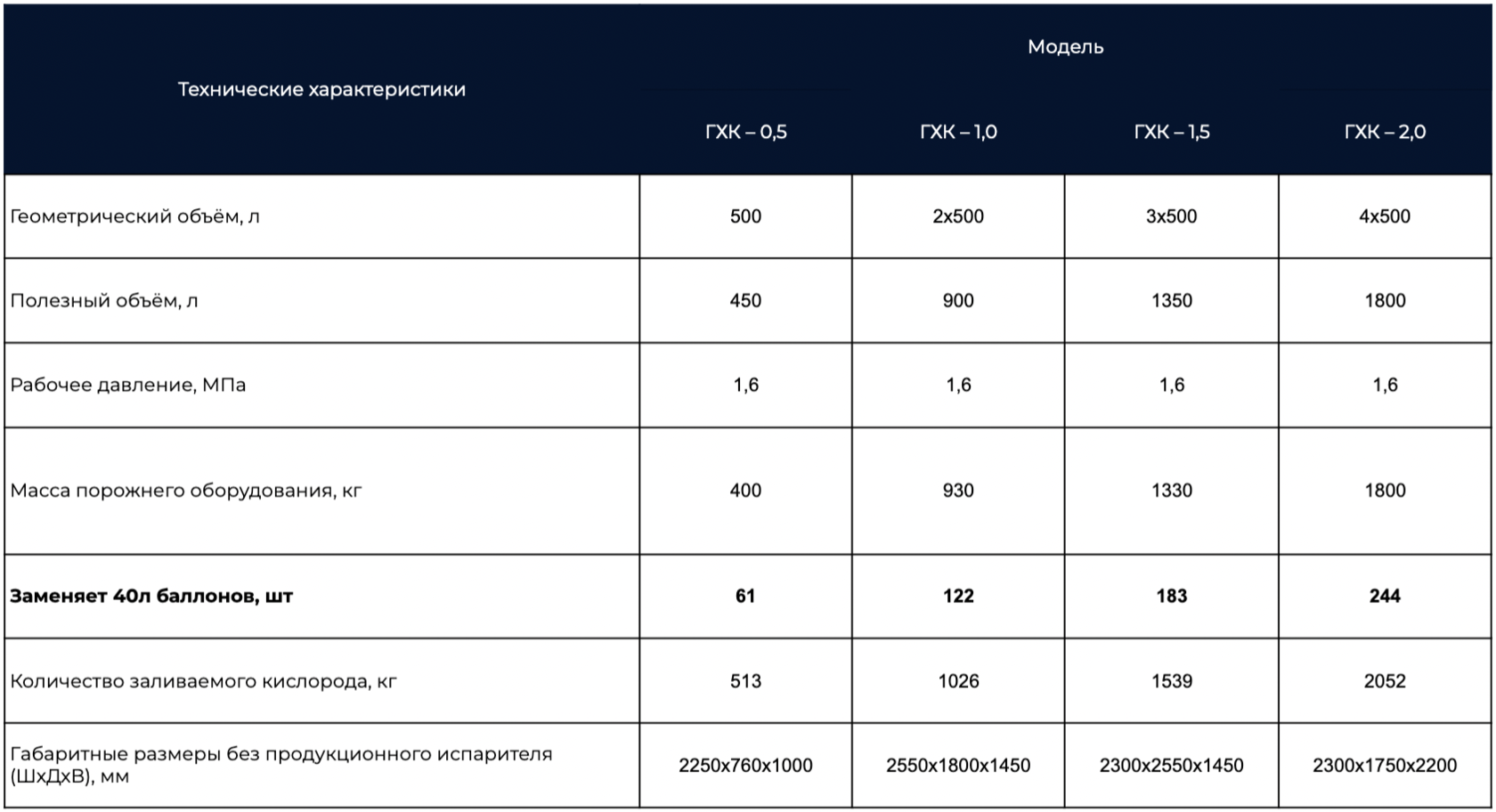Select the '400' cell

[x=745, y=491]
